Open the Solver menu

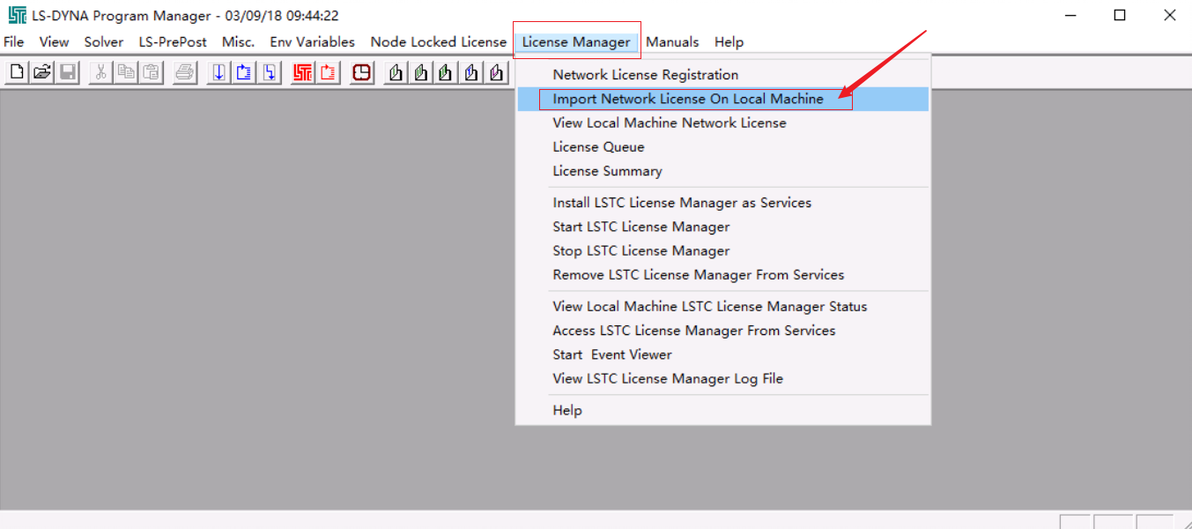(104, 42)
